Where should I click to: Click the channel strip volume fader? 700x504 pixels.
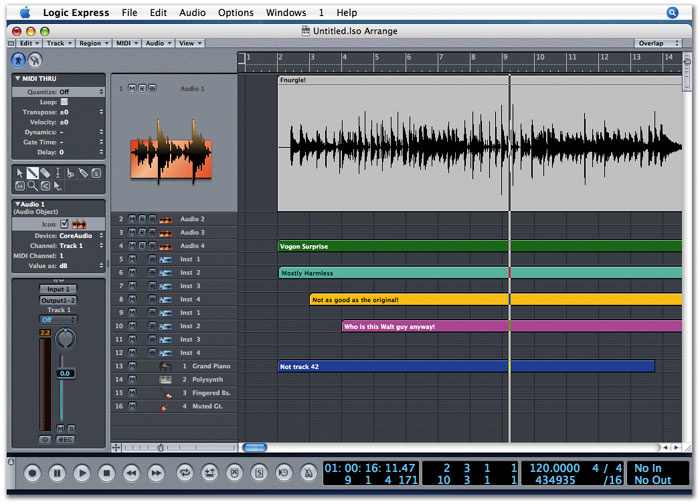[63, 373]
